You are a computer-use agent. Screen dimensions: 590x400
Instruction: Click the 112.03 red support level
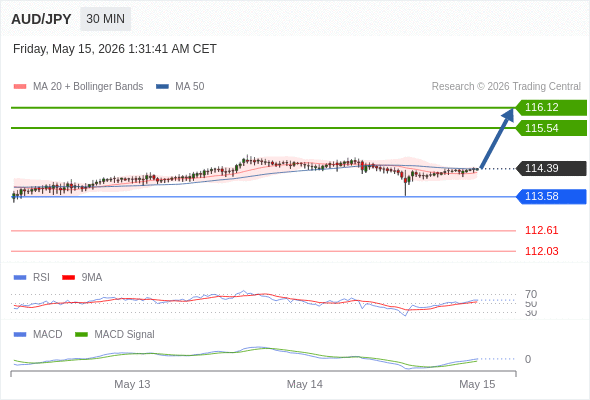tap(541, 251)
